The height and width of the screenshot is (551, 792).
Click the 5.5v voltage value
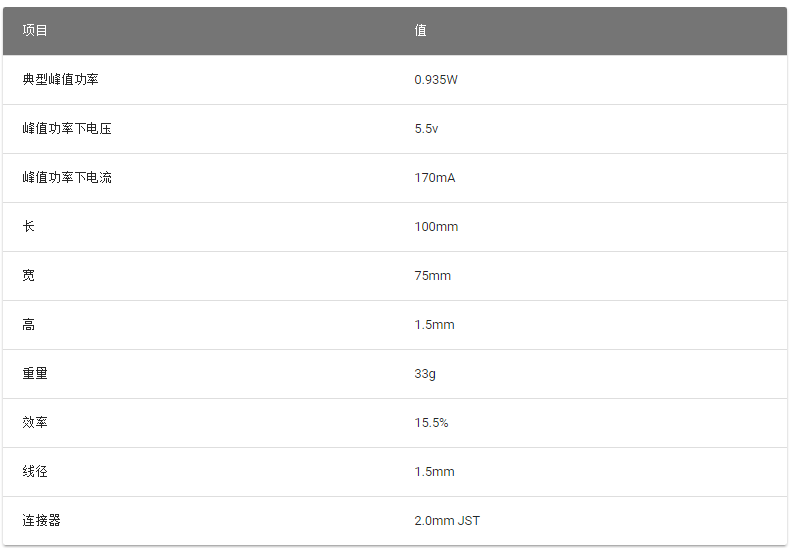point(426,129)
